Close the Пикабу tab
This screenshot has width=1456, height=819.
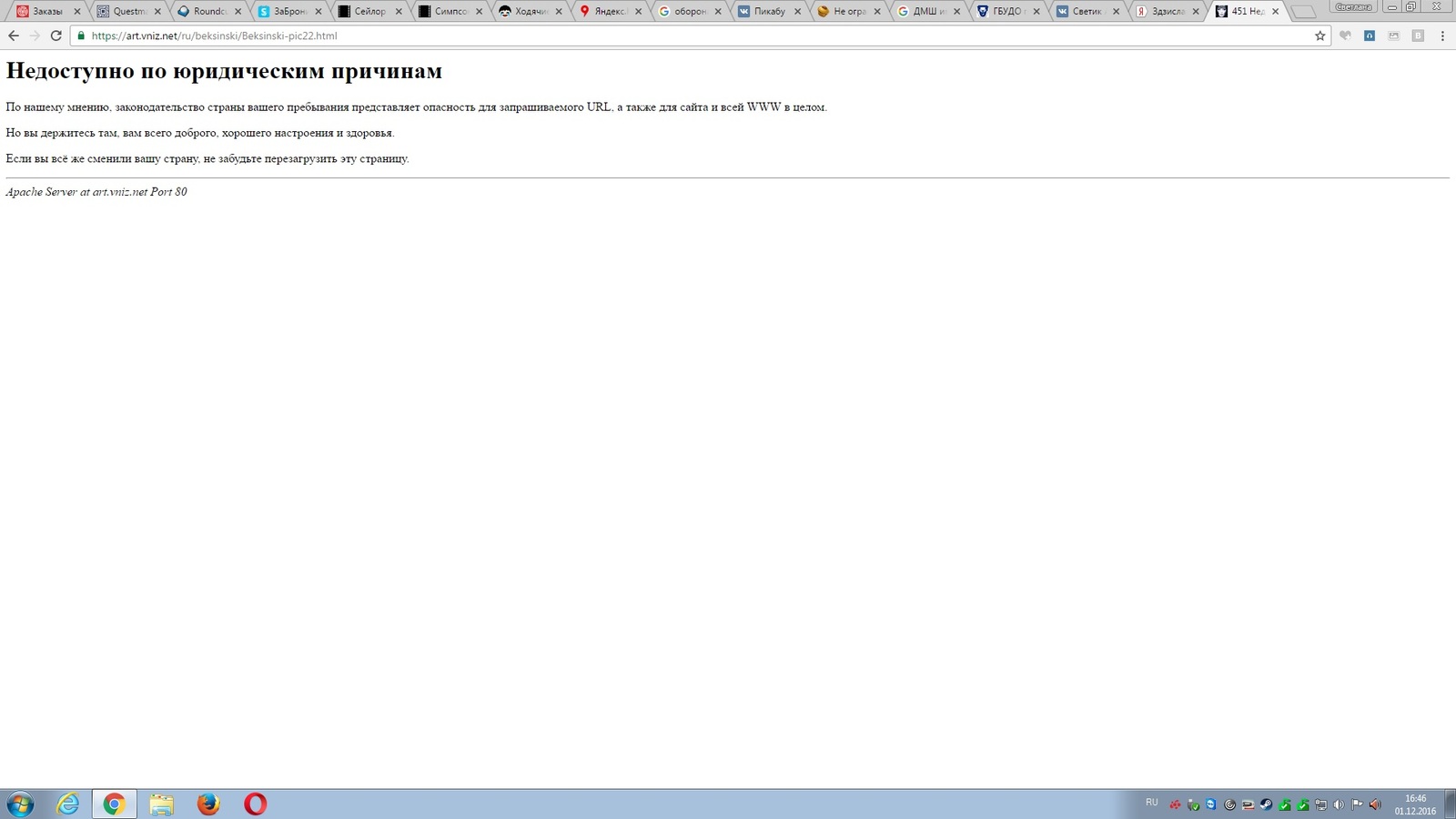tap(798, 11)
